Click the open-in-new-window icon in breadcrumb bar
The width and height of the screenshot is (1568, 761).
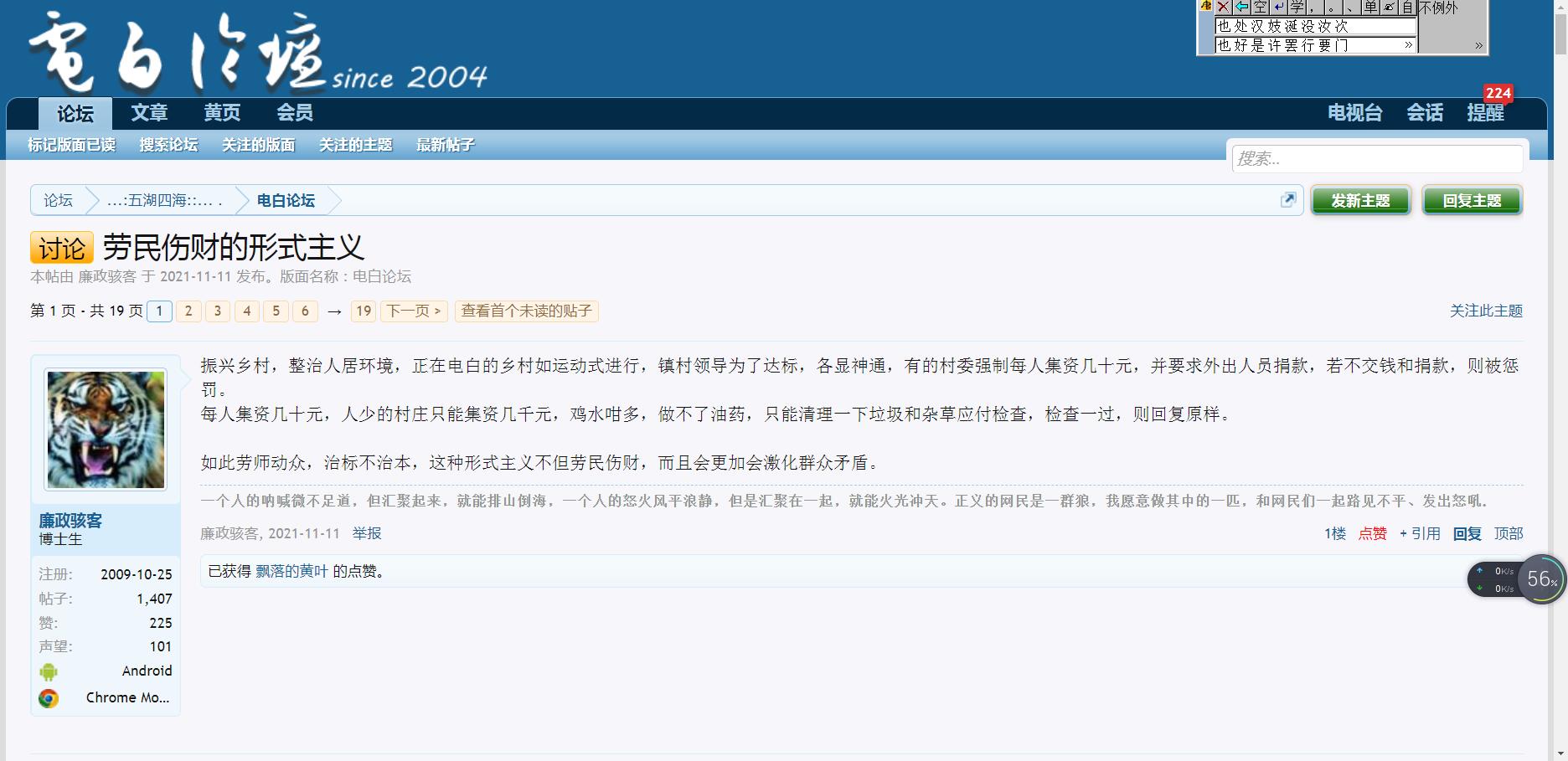click(1288, 200)
